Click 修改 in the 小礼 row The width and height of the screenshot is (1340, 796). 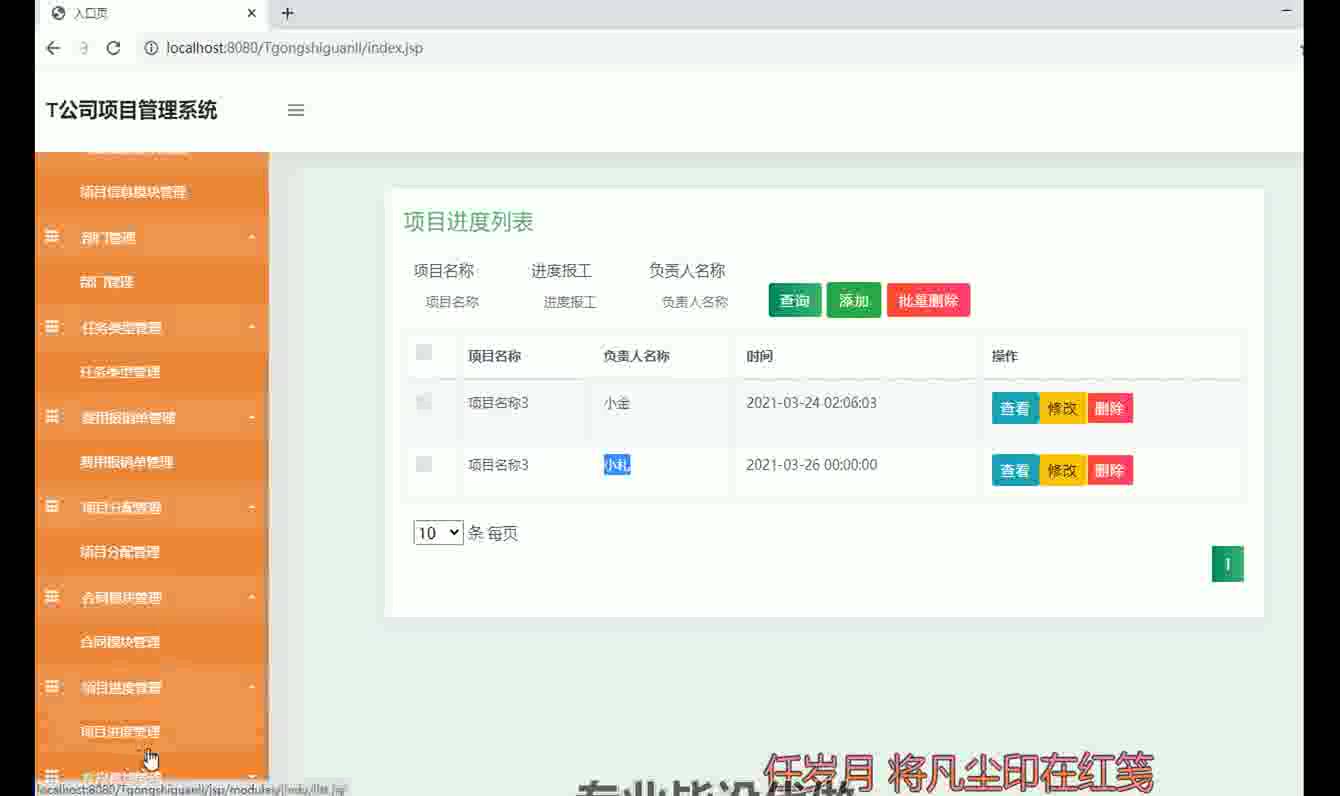(x=1062, y=470)
